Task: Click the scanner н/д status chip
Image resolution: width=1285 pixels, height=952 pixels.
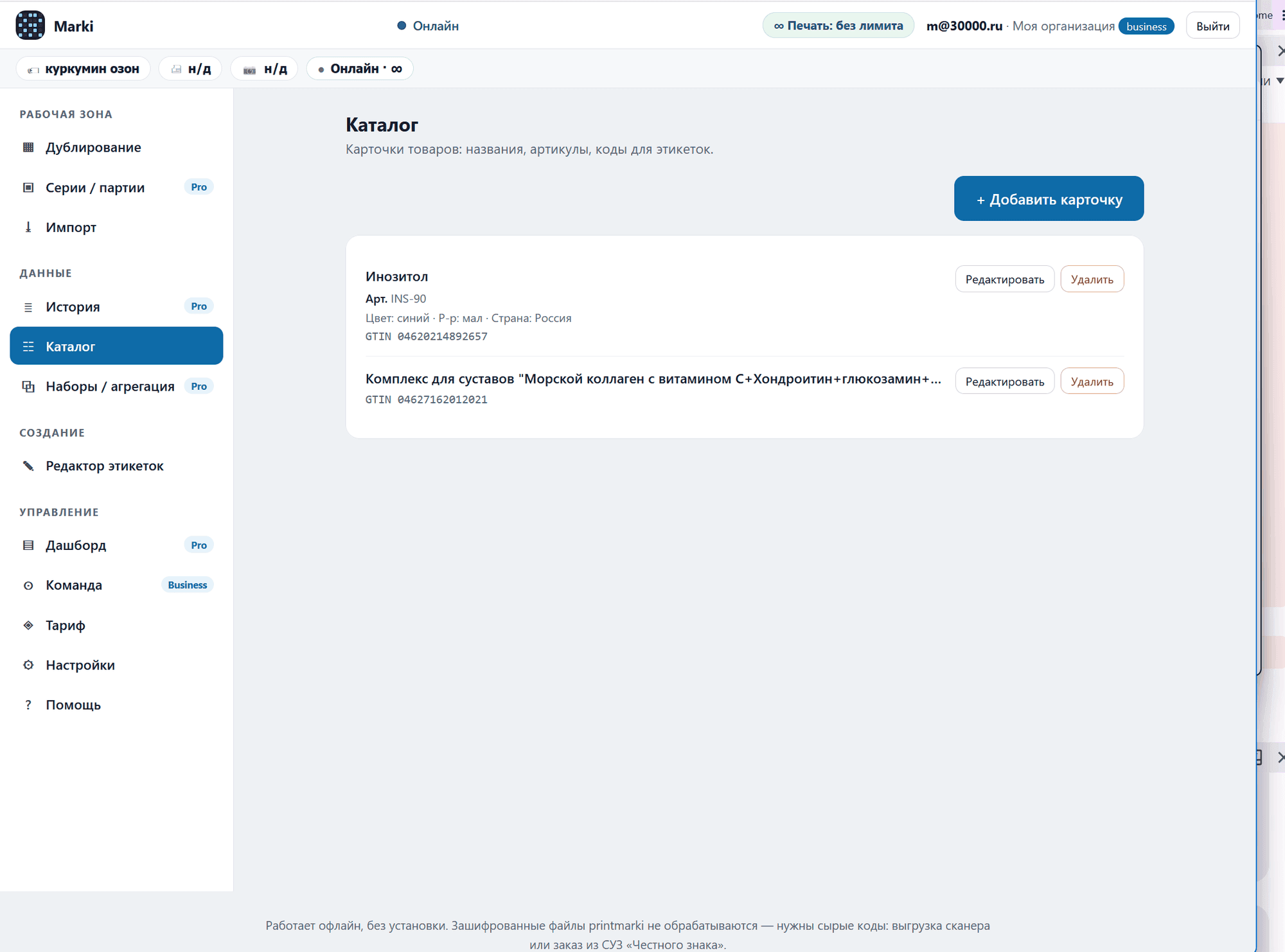Action: [265, 69]
